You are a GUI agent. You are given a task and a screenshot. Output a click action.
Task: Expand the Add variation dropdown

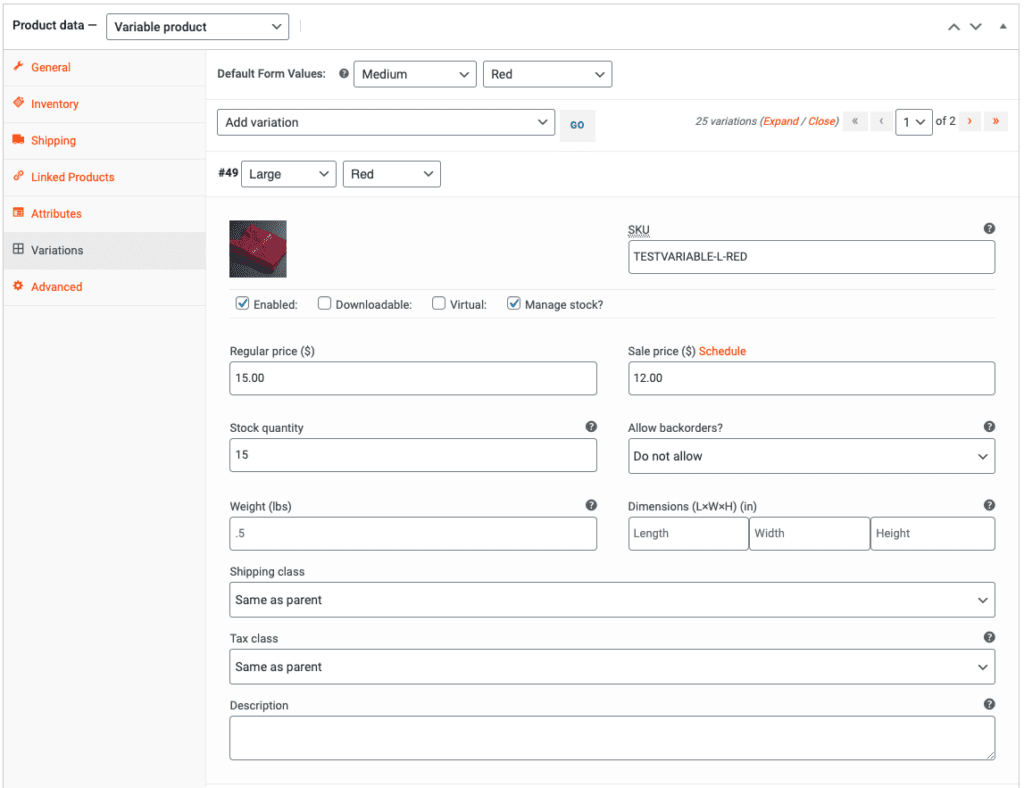[x=385, y=122]
